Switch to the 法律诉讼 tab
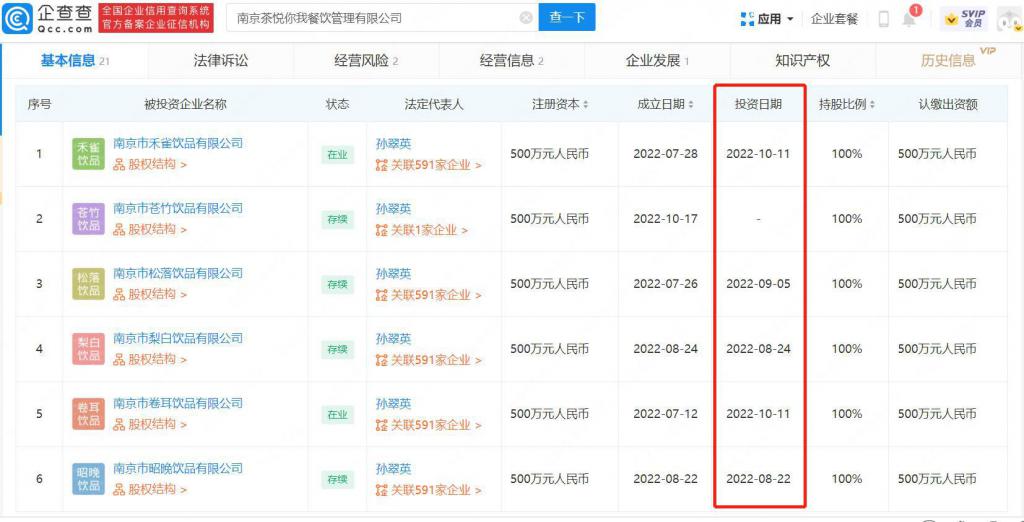 pos(221,61)
